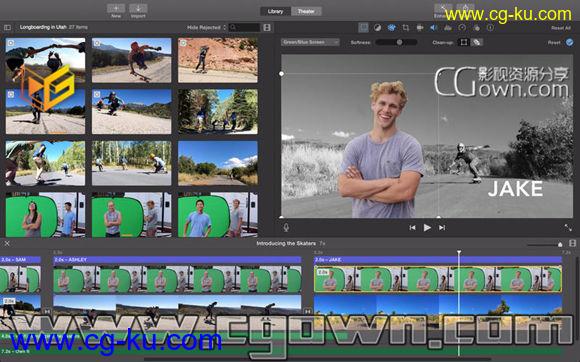This screenshot has width=580, height=362.
Task: Select the empty landscape blue sky thumbnail
Action: [x=218, y=163]
